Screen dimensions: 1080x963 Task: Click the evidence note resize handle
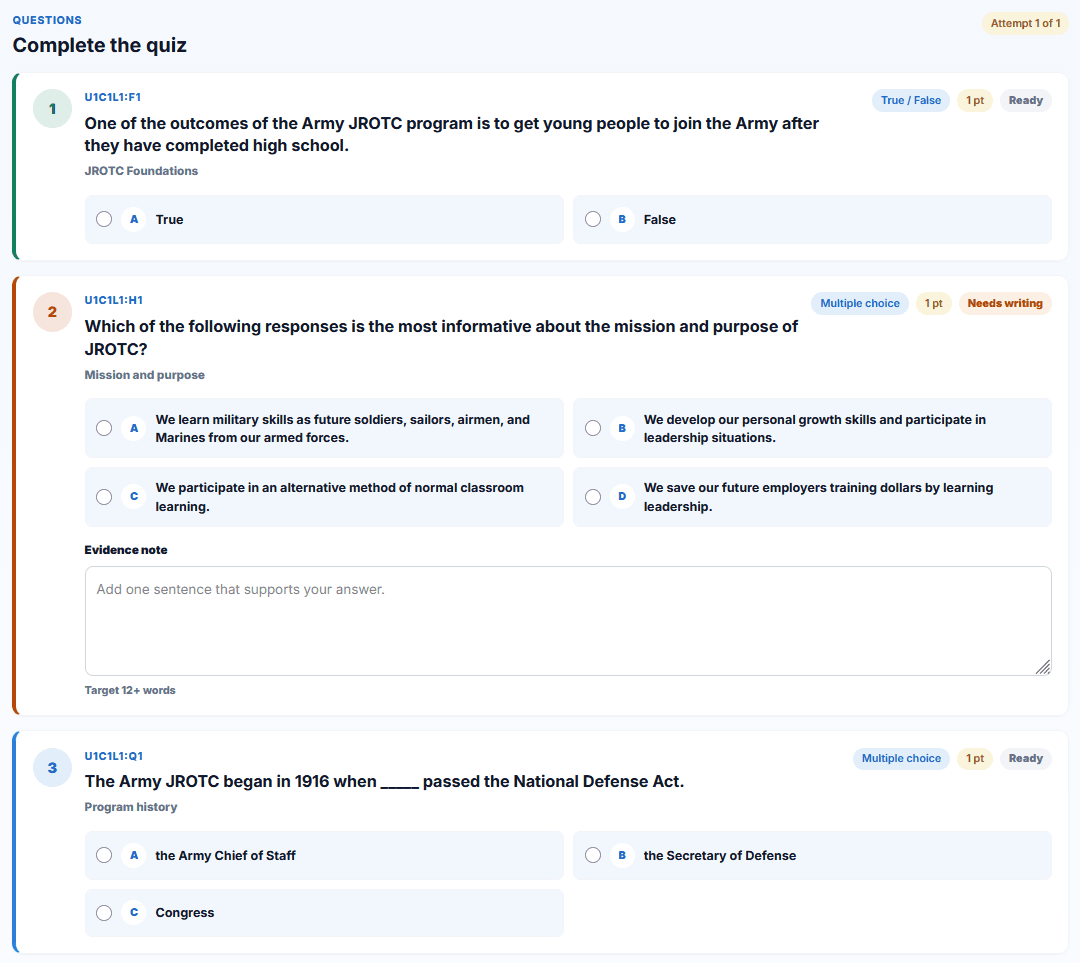click(1043, 667)
